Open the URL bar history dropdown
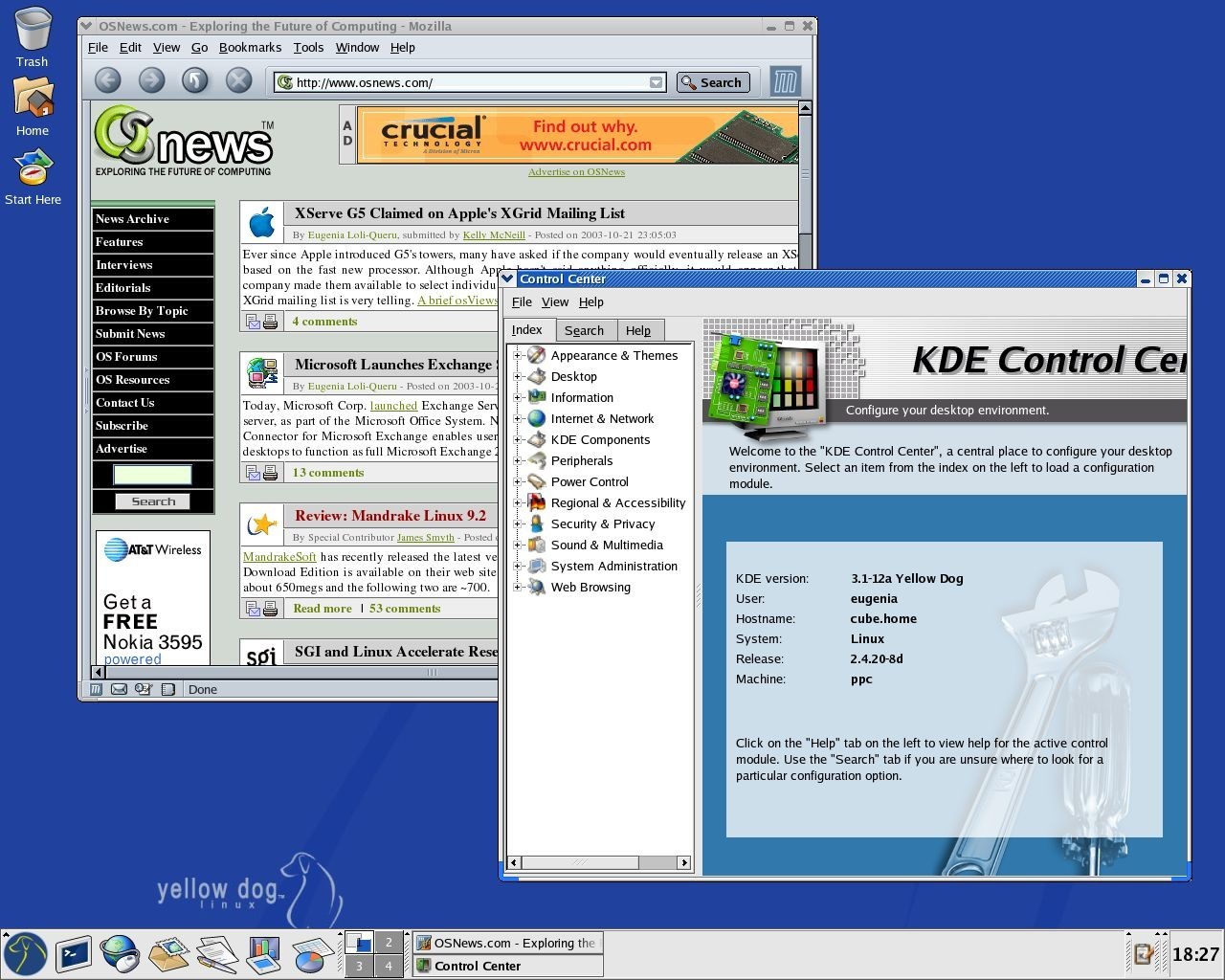 tap(656, 82)
